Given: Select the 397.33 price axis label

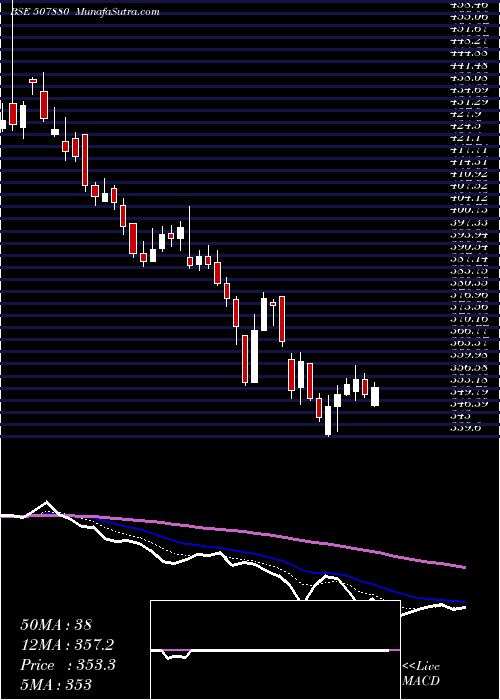Looking at the screenshot, I should point(469,222).
